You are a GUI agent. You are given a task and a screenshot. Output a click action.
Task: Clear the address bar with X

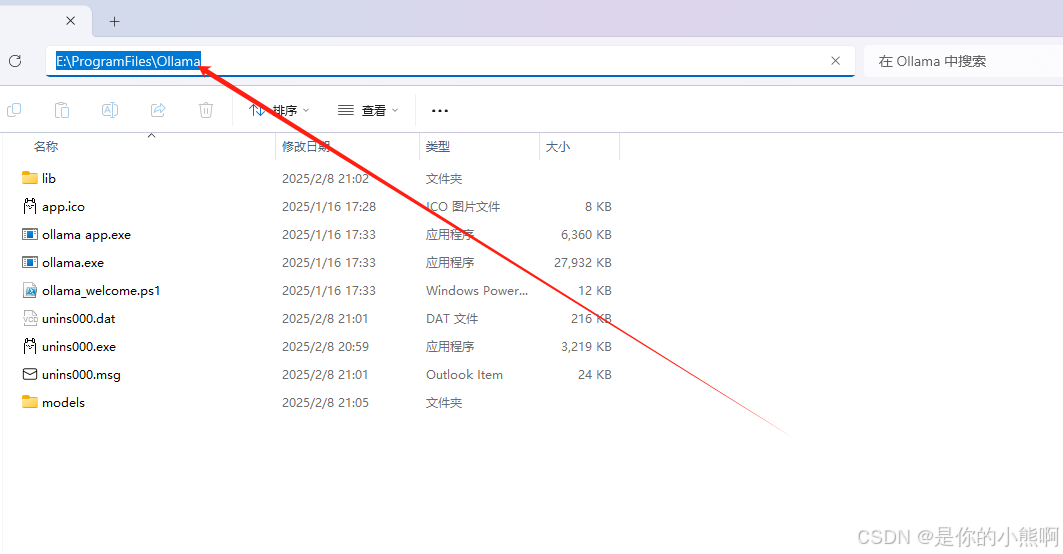(x=835, y=61)
